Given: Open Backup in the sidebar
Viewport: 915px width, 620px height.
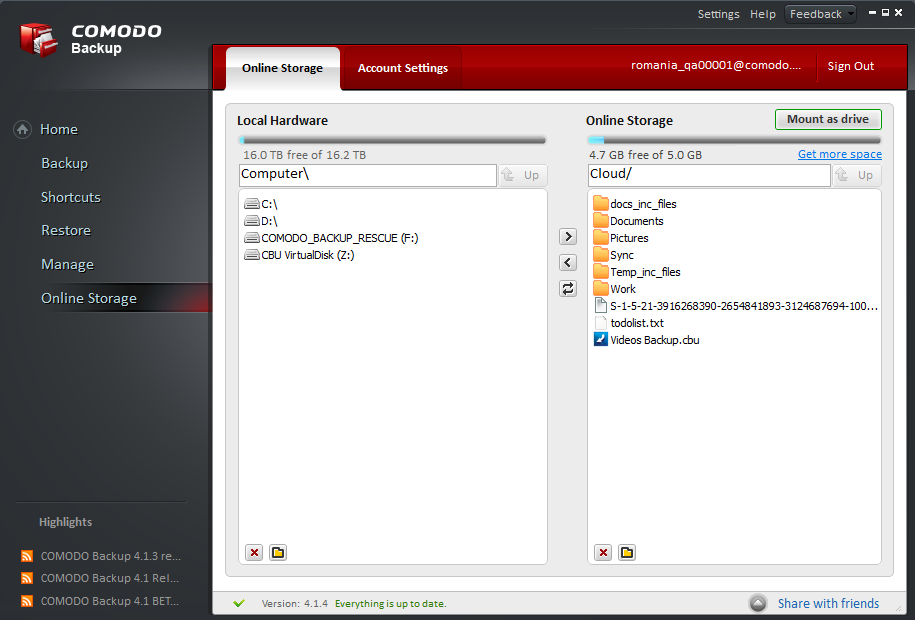Looking at the screenshot, I should pos(65,163).
